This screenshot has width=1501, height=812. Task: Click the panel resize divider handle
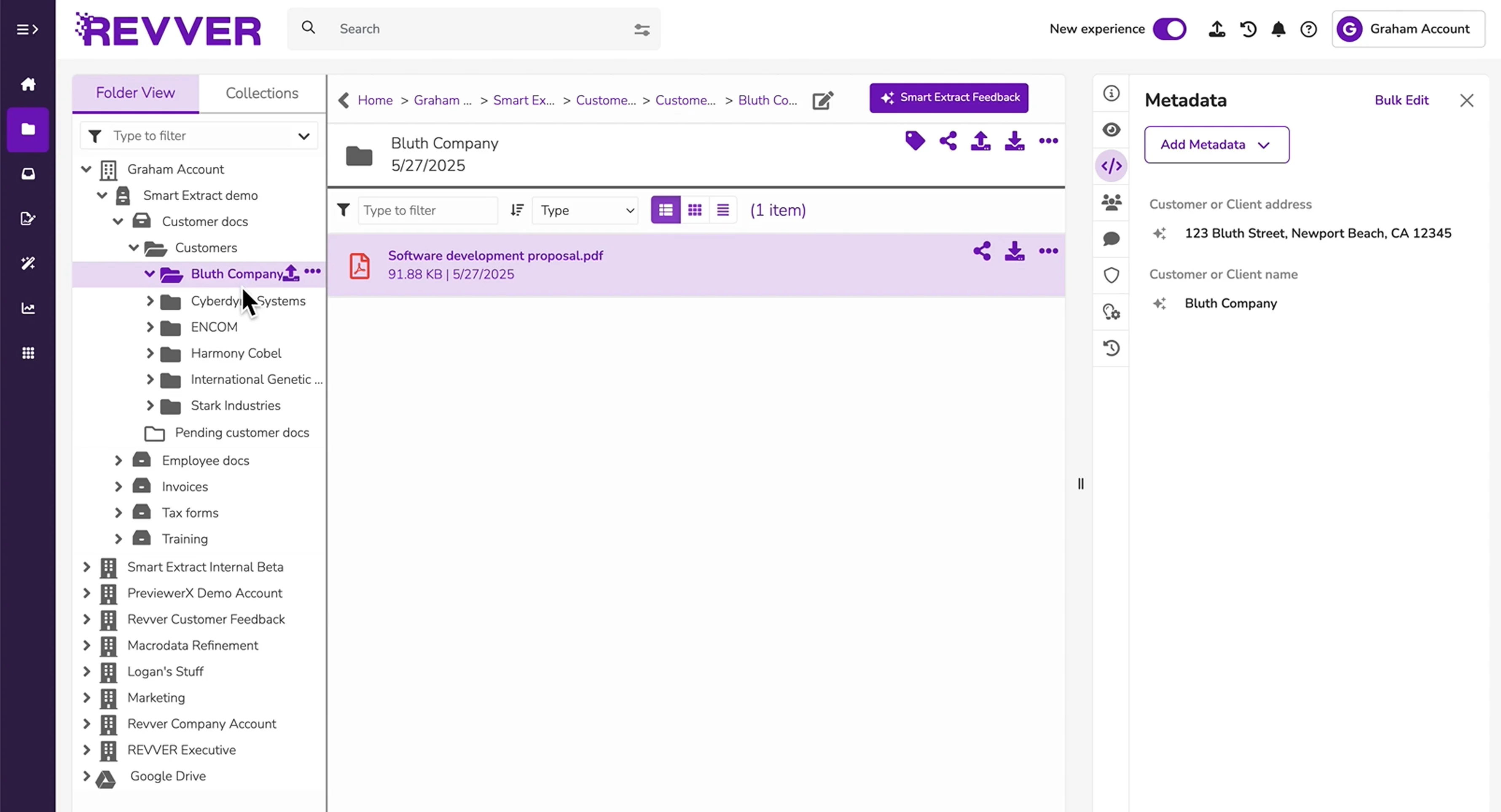coord(1080,483)
